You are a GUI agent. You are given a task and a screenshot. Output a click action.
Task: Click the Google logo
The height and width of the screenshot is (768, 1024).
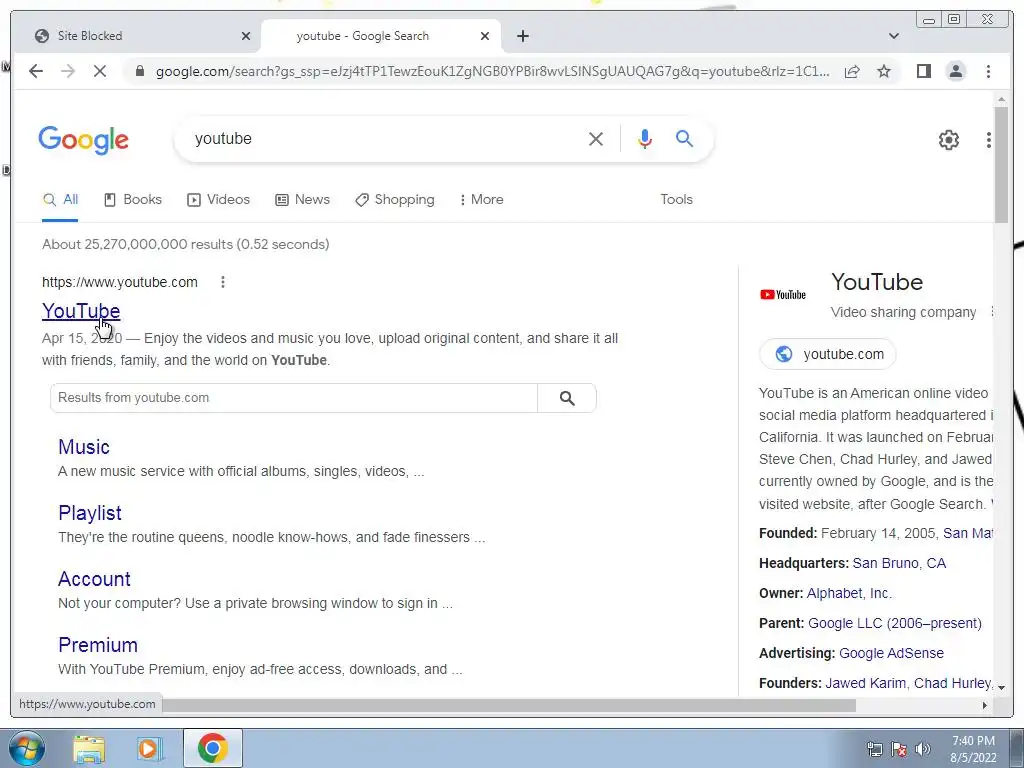(x=84, y=140)
